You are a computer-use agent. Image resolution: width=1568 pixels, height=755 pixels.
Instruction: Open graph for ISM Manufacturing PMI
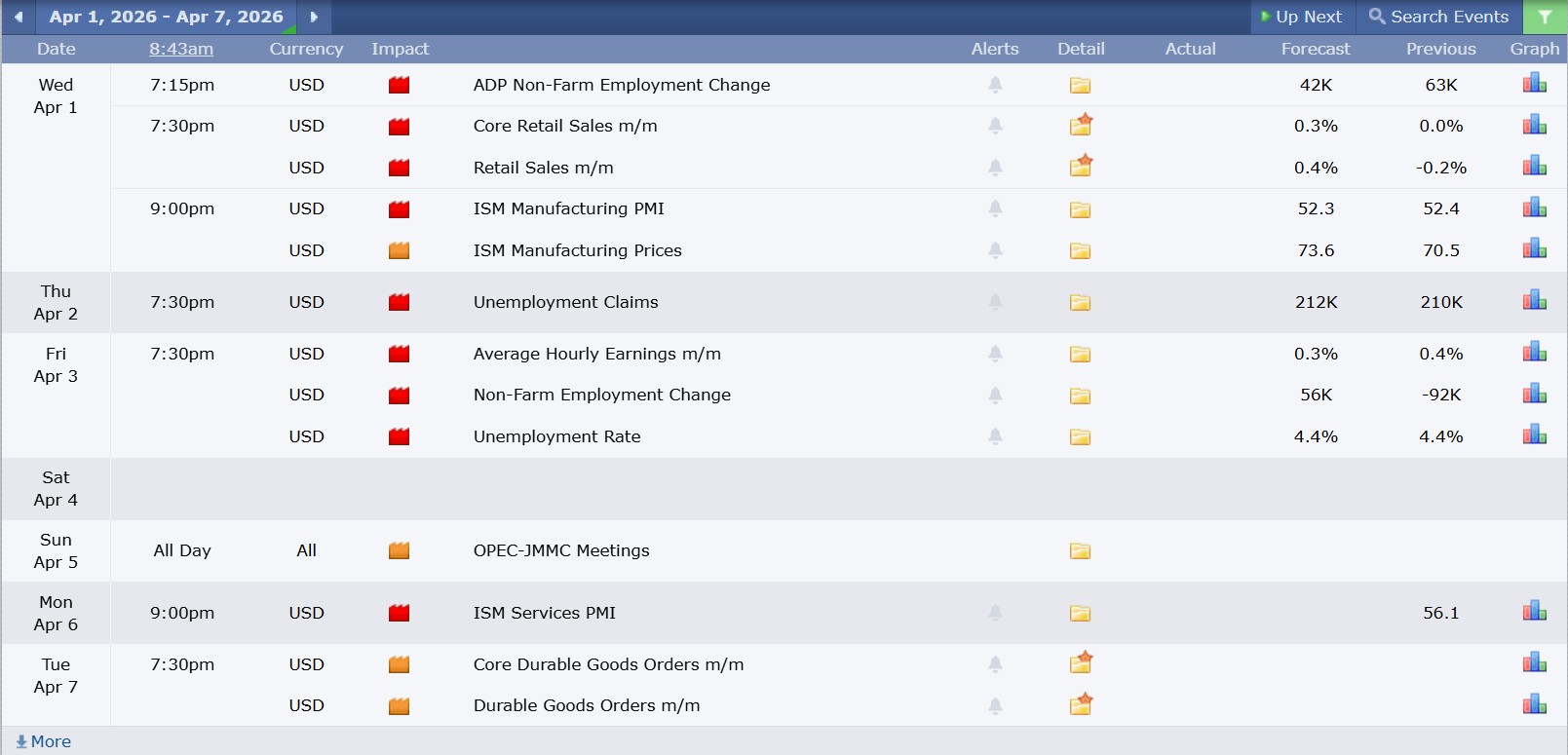tap(1535, 208)
